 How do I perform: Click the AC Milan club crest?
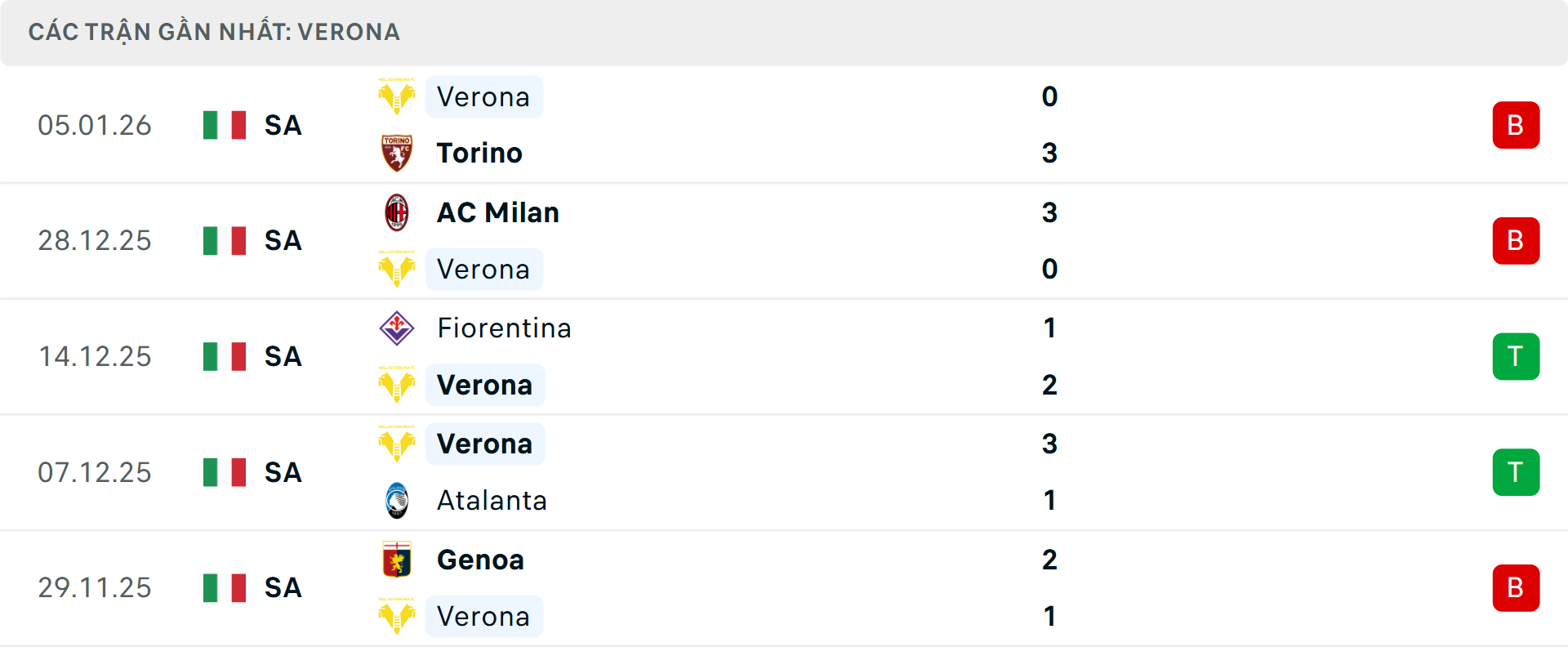tap(397, 212)
